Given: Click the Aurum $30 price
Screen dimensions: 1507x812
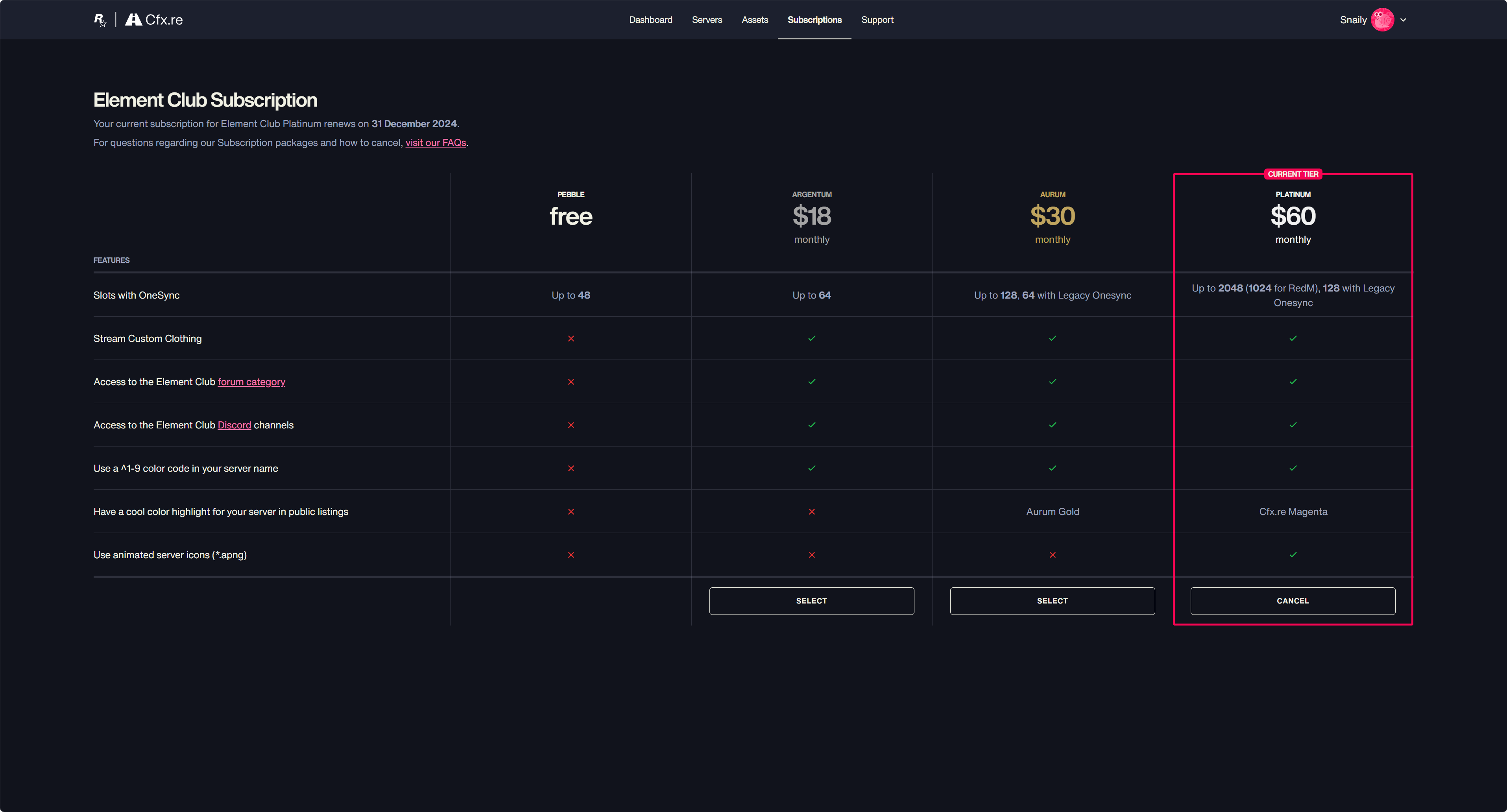Looking at the screenshot, I should (1053, 216).
